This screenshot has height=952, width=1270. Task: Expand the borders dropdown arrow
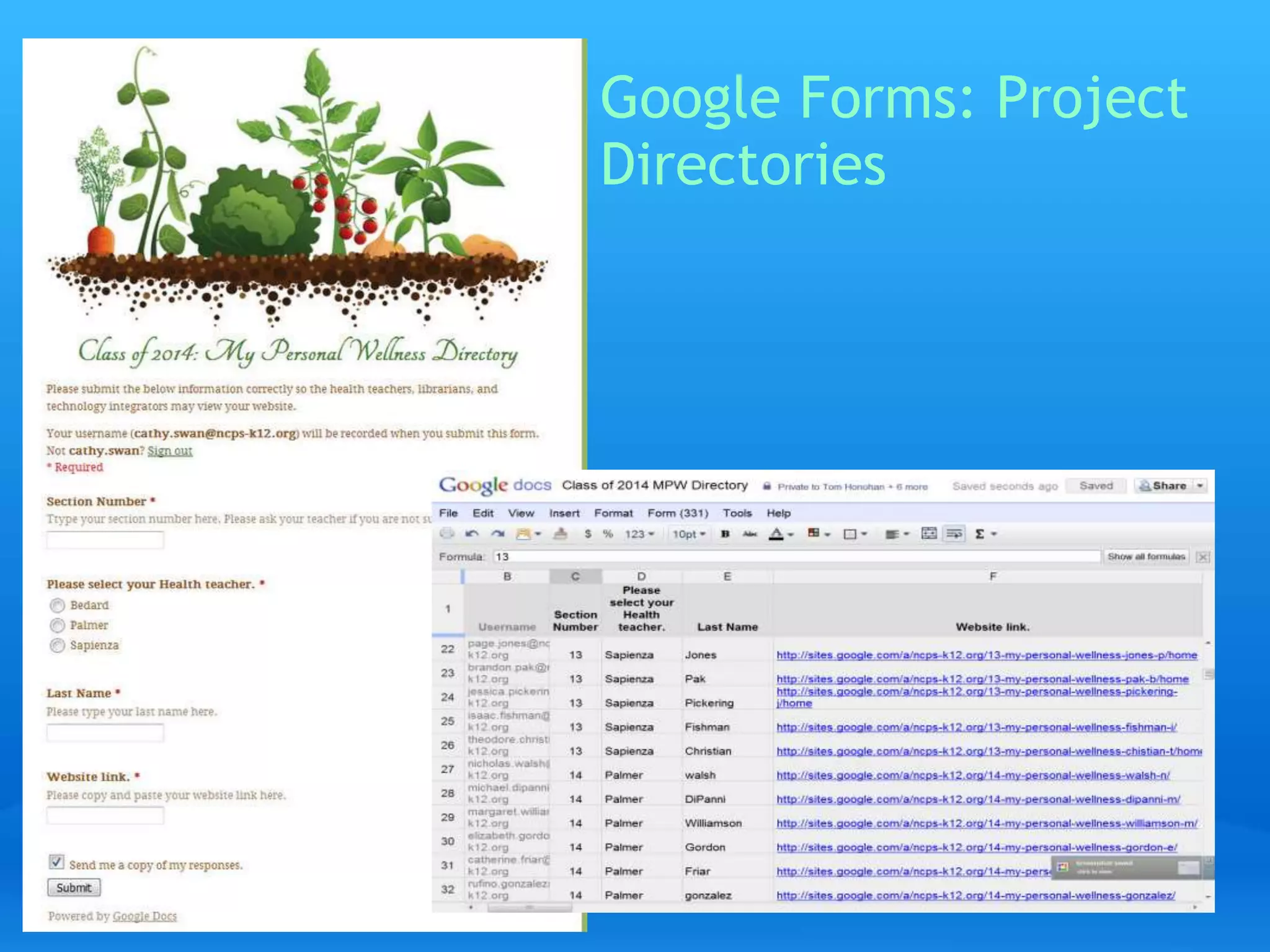click(x=864, y=534)
